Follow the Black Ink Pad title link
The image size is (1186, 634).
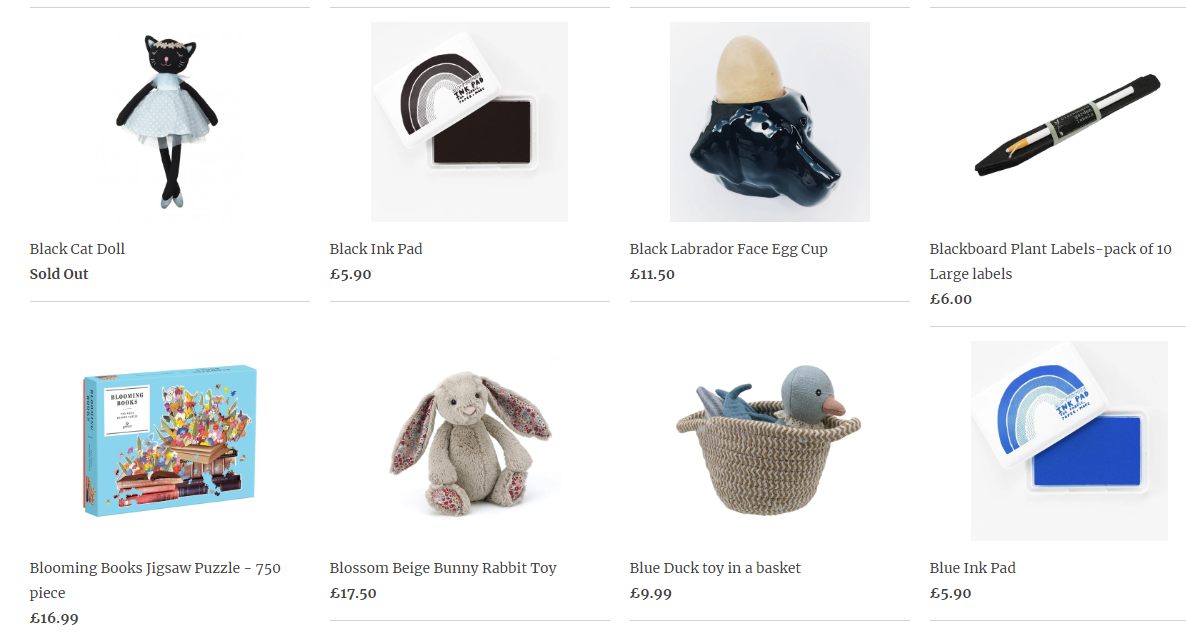[x=376, y=249]
